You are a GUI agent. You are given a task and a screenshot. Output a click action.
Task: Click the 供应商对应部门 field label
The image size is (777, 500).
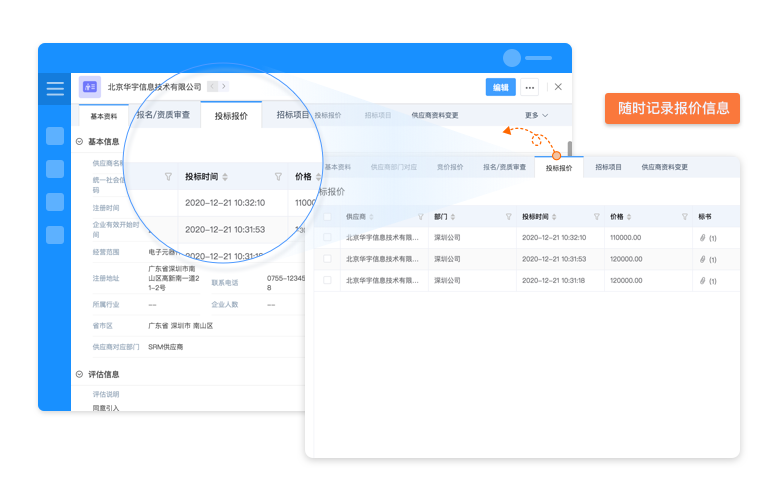115,347
